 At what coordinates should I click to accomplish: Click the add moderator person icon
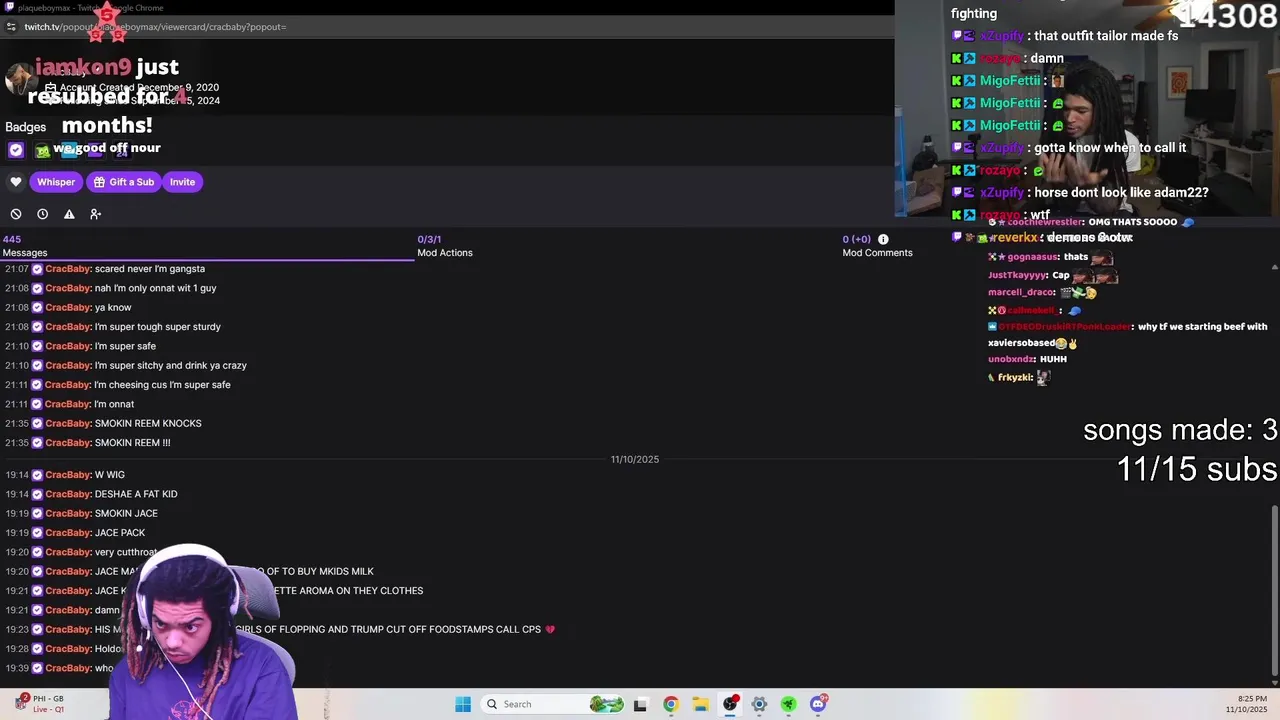[95, 214]
